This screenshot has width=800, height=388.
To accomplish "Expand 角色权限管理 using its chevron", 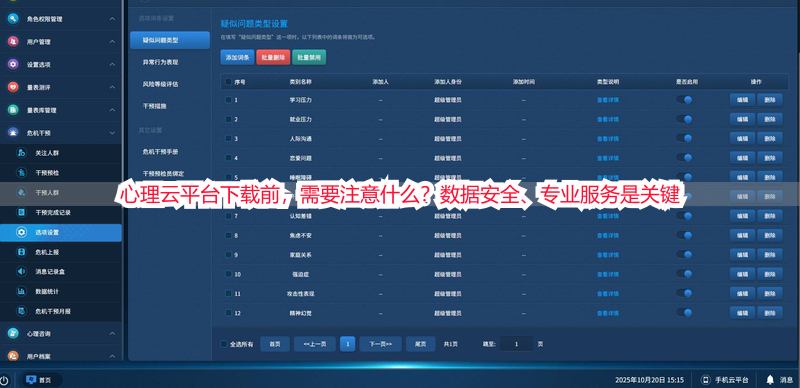I will tap(112, 19).
